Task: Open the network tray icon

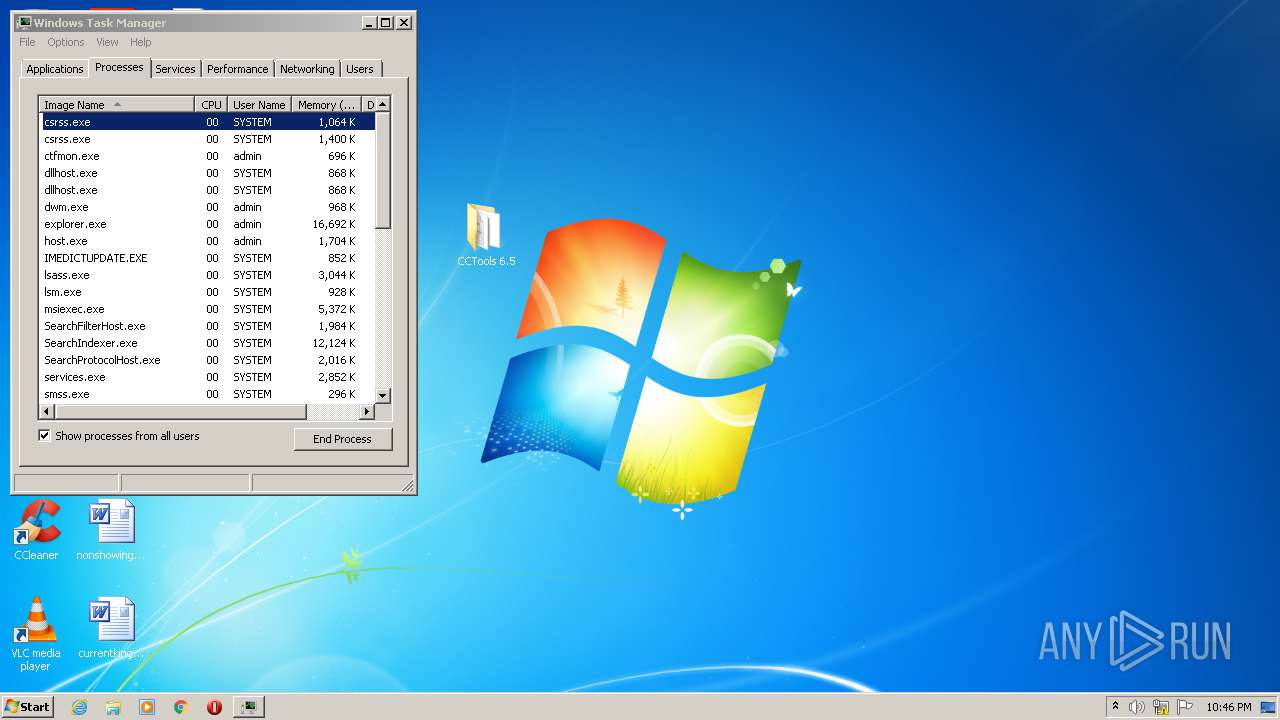Action: coord(1161,707)
